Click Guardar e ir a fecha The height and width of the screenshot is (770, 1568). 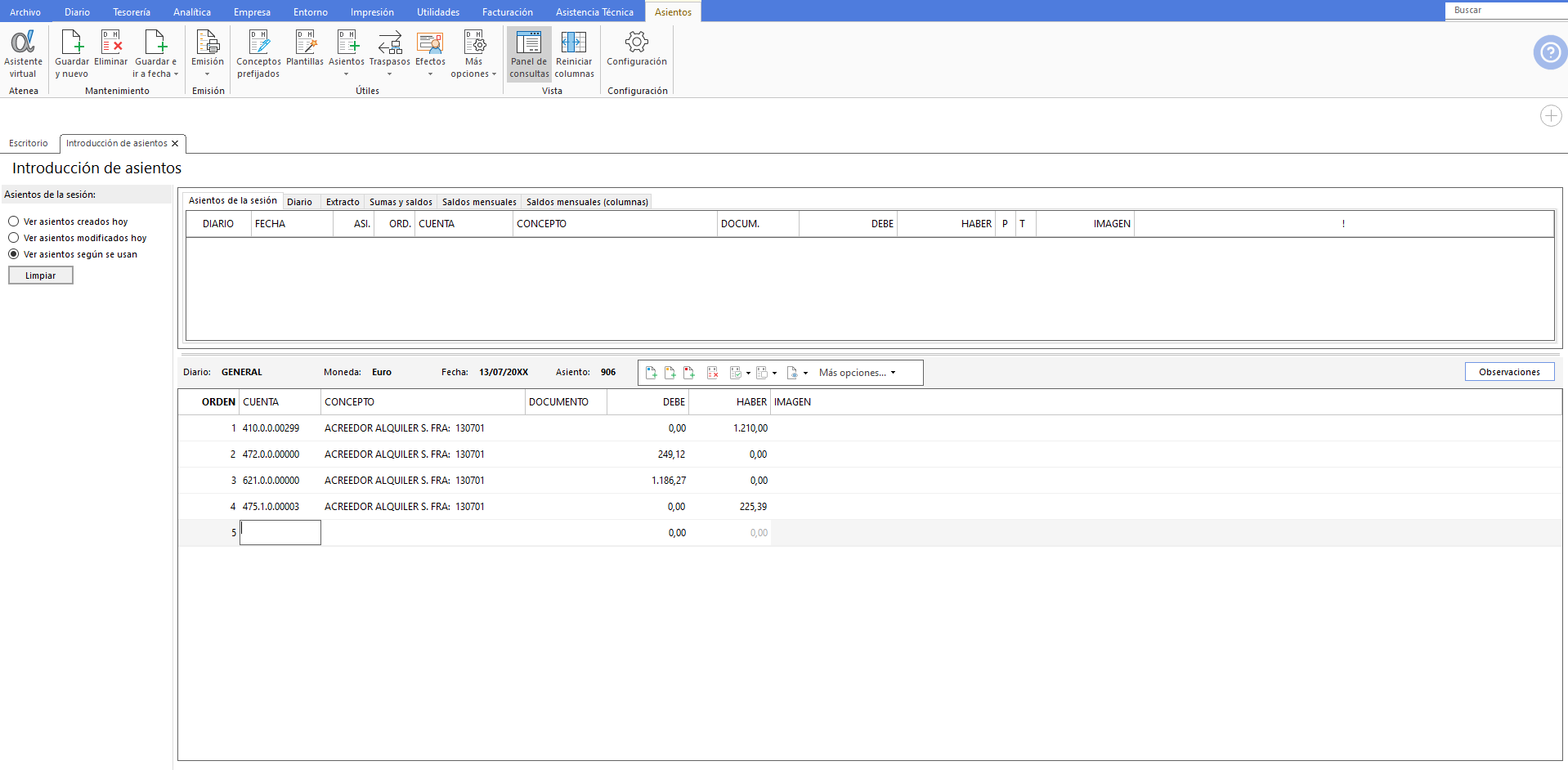coord(155,54)
